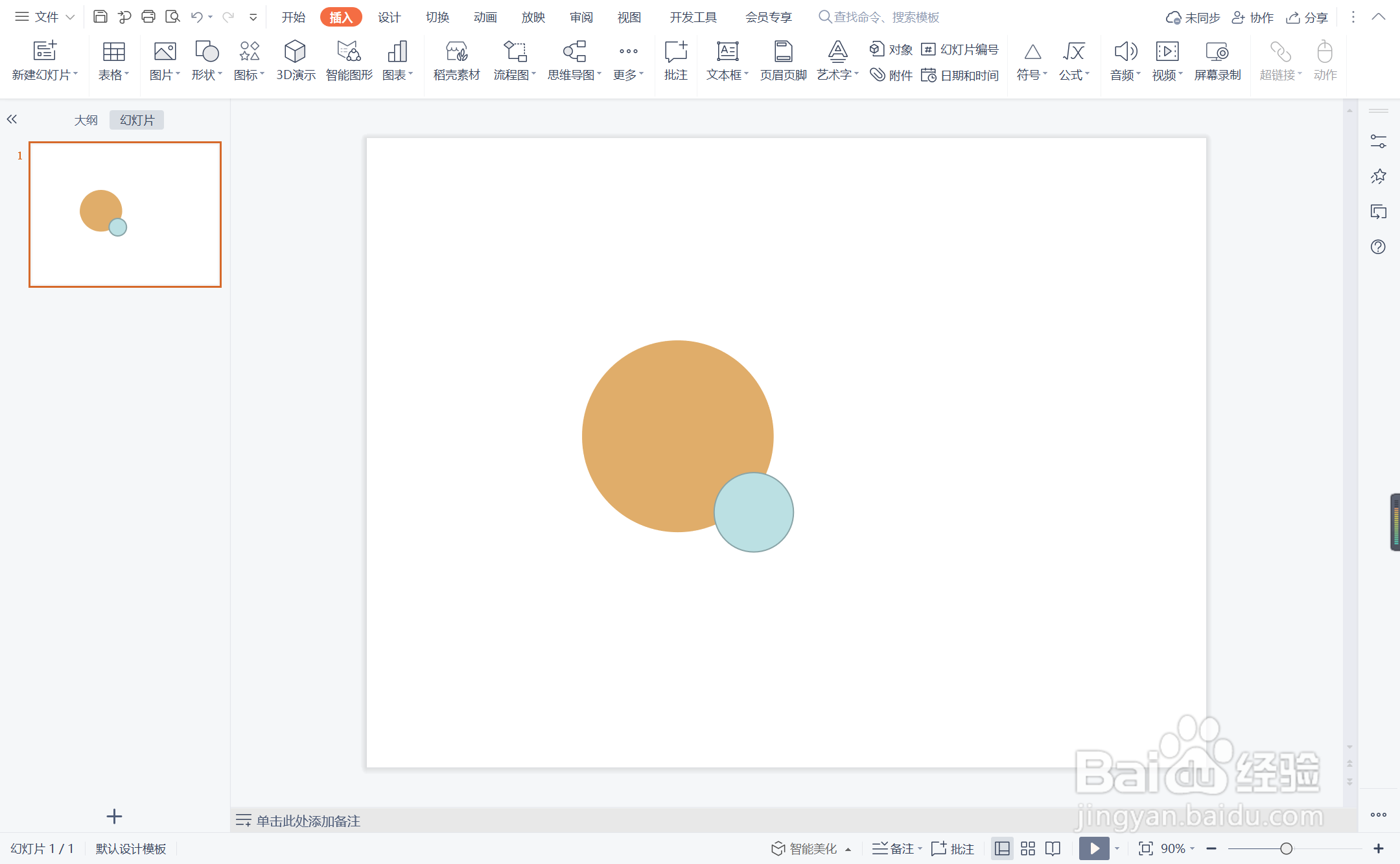The image size is (1400, 864).
Task: Insert a table using 表格
Action: tap(113, 61)
